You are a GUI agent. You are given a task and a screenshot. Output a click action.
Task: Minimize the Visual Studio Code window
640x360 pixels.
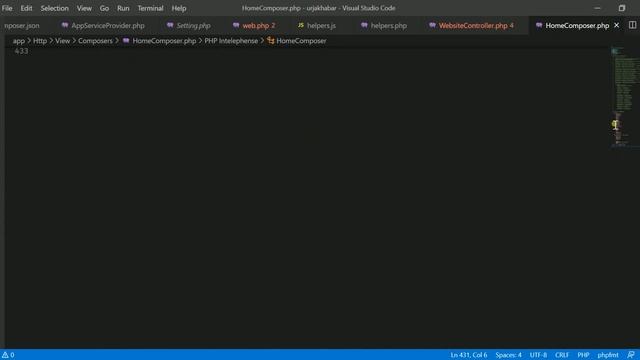pos(597,8)
